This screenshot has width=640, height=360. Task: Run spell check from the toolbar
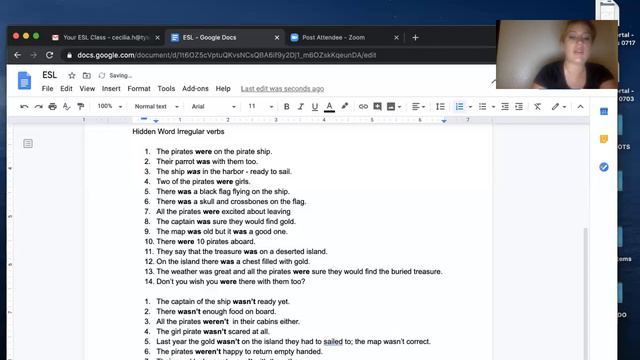pyautogui.click(x=66, y=107)
